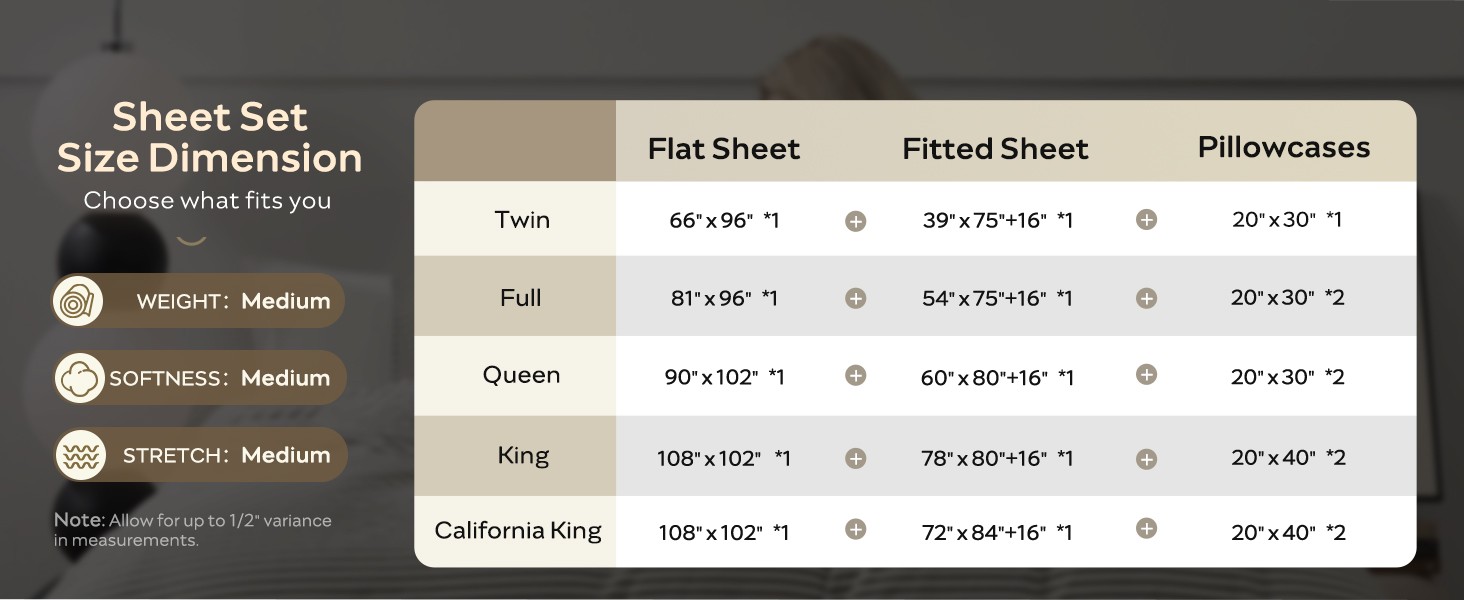Select the Pillowcases column header

(x=1284, y=147)
